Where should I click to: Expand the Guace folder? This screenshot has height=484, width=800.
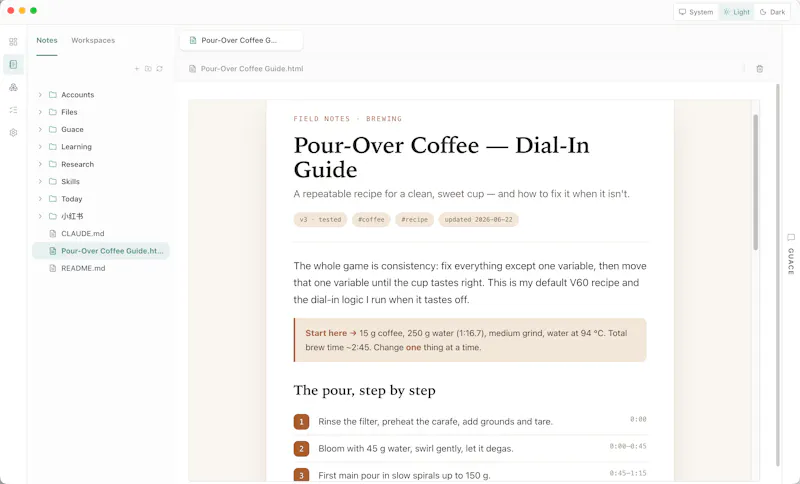tap(40, 130)
